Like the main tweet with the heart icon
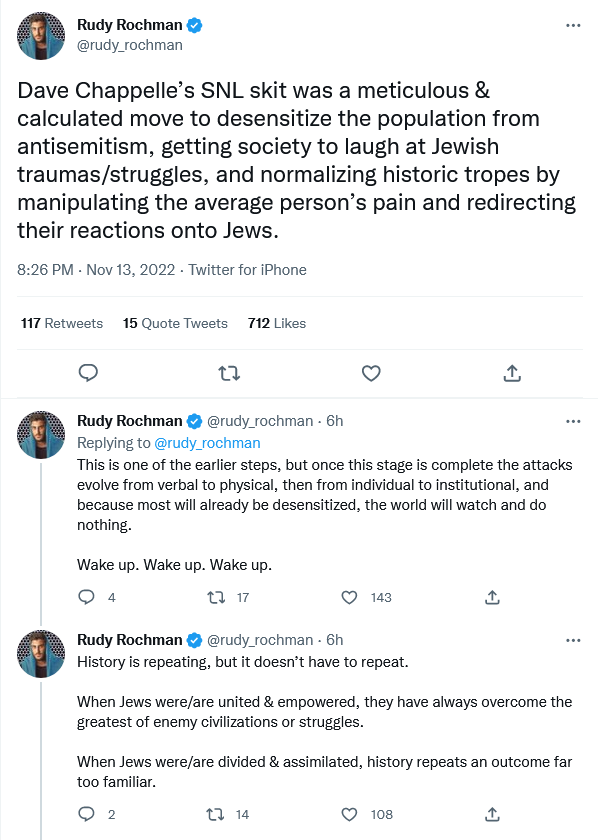The height and width of the screenshot is (840, 598). tap(371, 373)
